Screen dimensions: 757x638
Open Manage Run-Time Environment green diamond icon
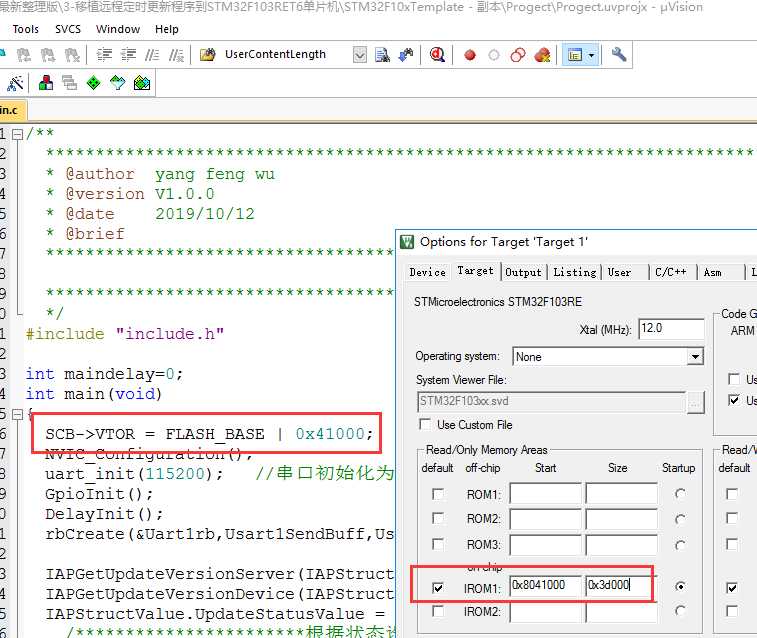point(94,83)
